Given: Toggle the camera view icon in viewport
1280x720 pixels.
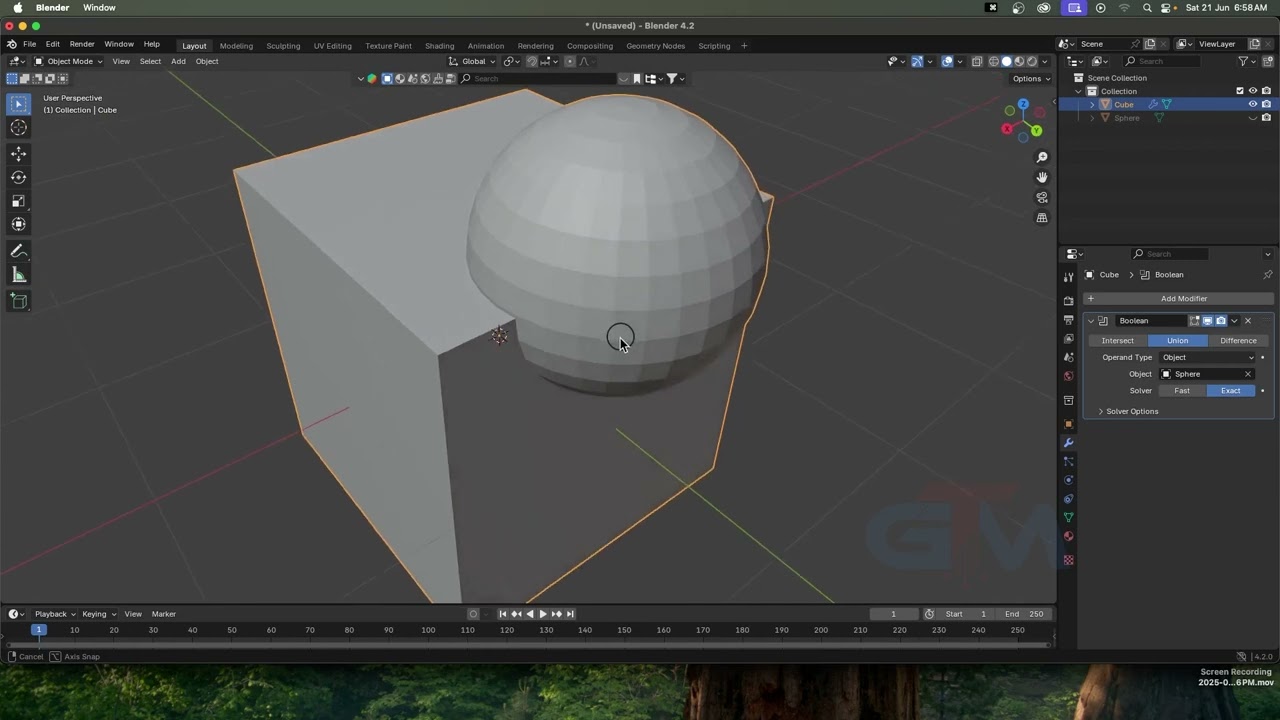Looking at the screenshot, I should [x=1042, y=198].
